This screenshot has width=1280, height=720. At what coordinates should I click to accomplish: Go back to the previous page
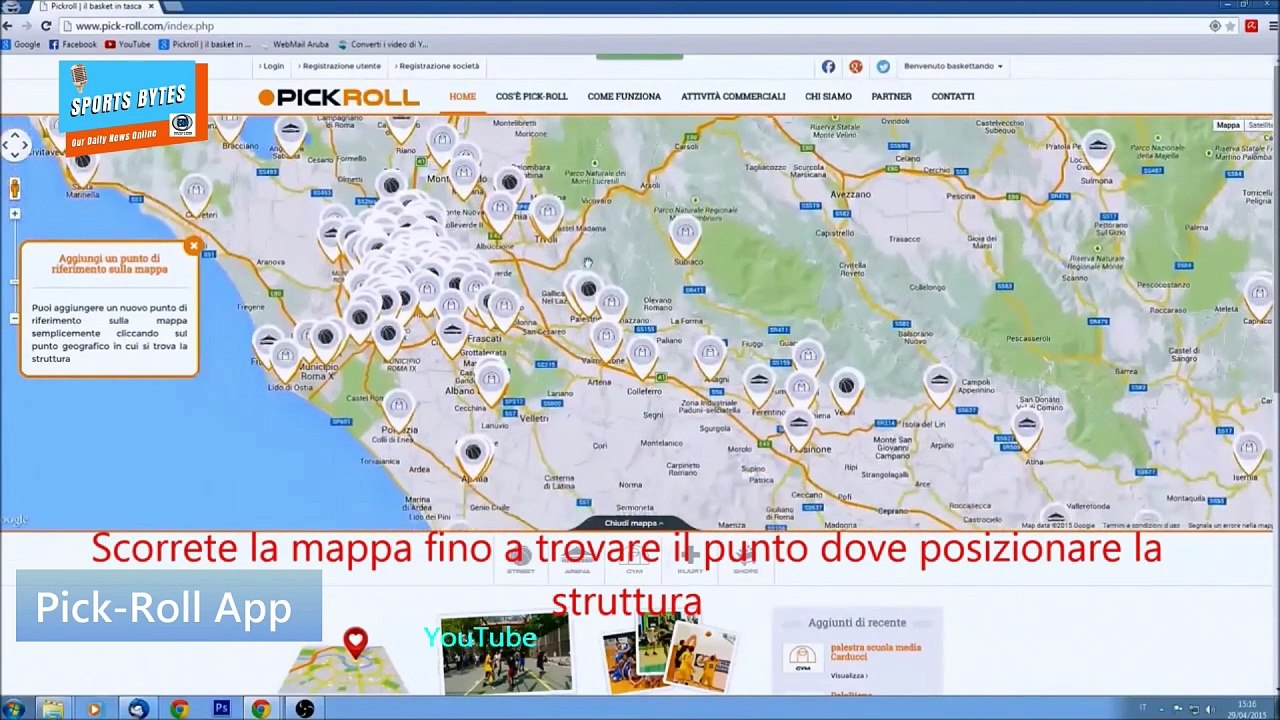(x=10, y=26)
